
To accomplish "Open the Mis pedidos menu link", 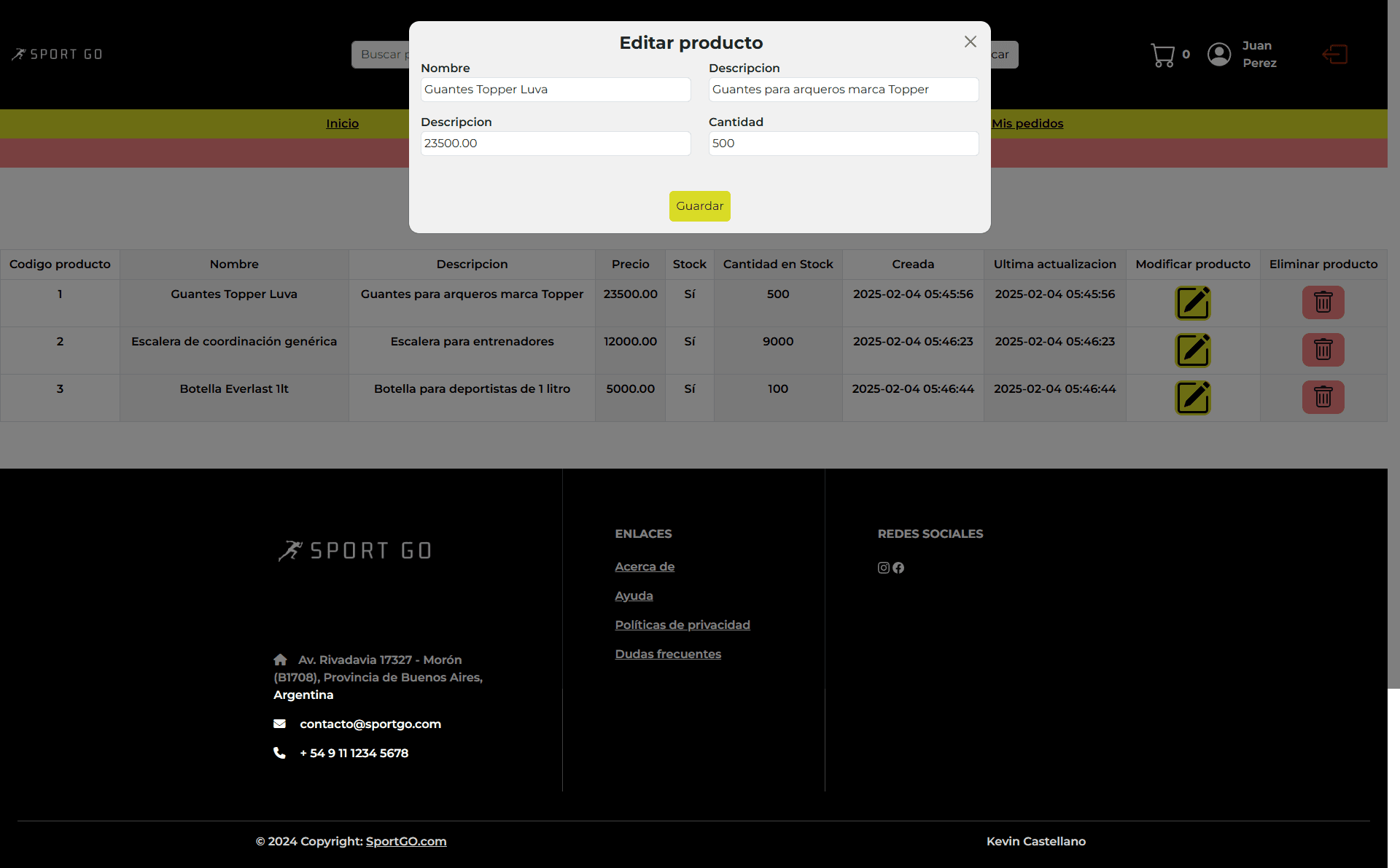I will [x=1027, y=124].
